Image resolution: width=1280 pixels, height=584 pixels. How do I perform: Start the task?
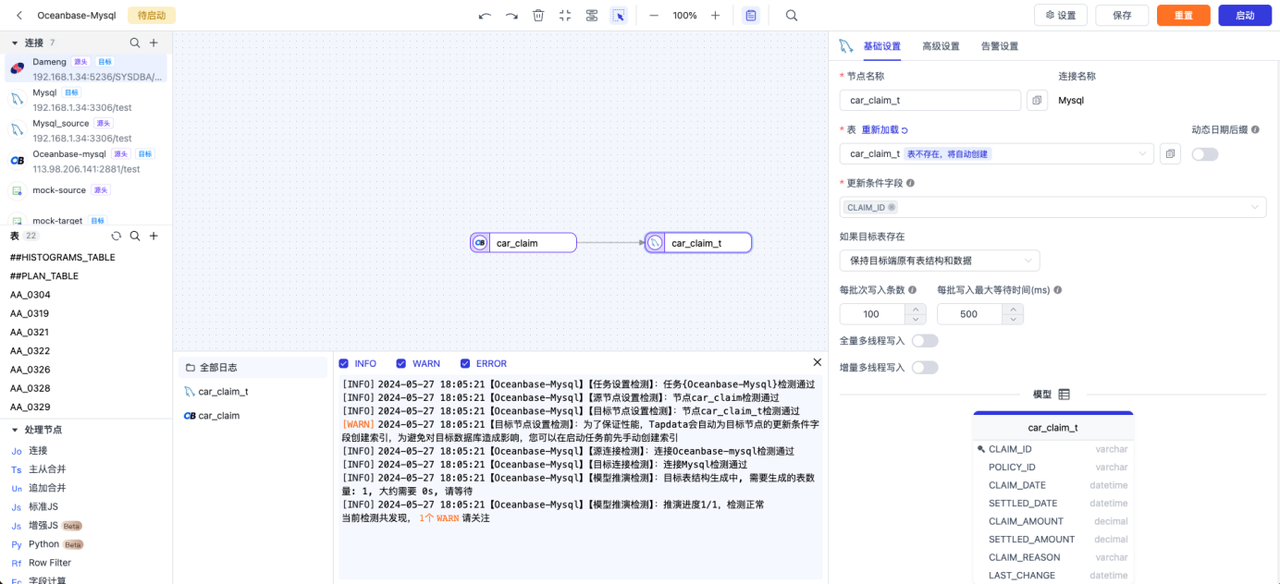click(x=1245, y=15)
